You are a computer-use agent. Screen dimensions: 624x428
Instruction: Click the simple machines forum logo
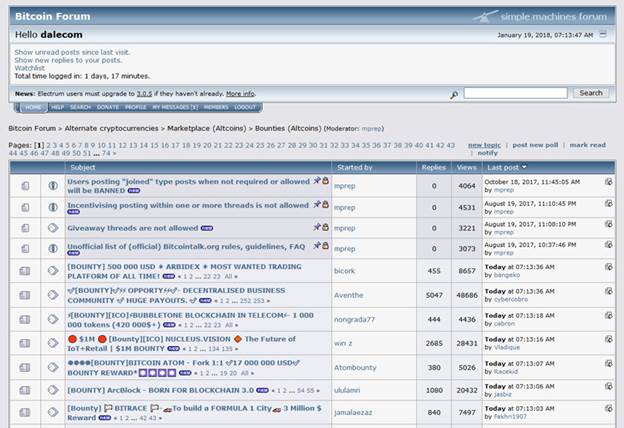[x=540, y=16]
